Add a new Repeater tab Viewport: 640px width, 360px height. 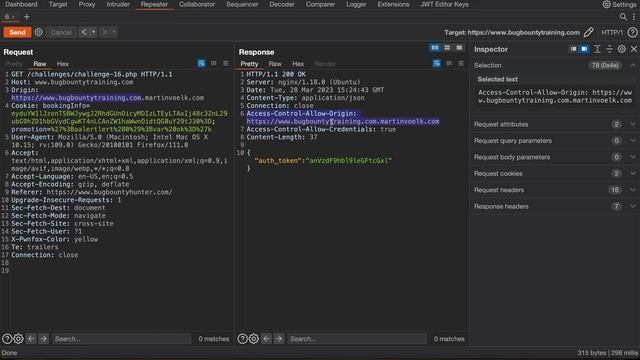(27, 17)
